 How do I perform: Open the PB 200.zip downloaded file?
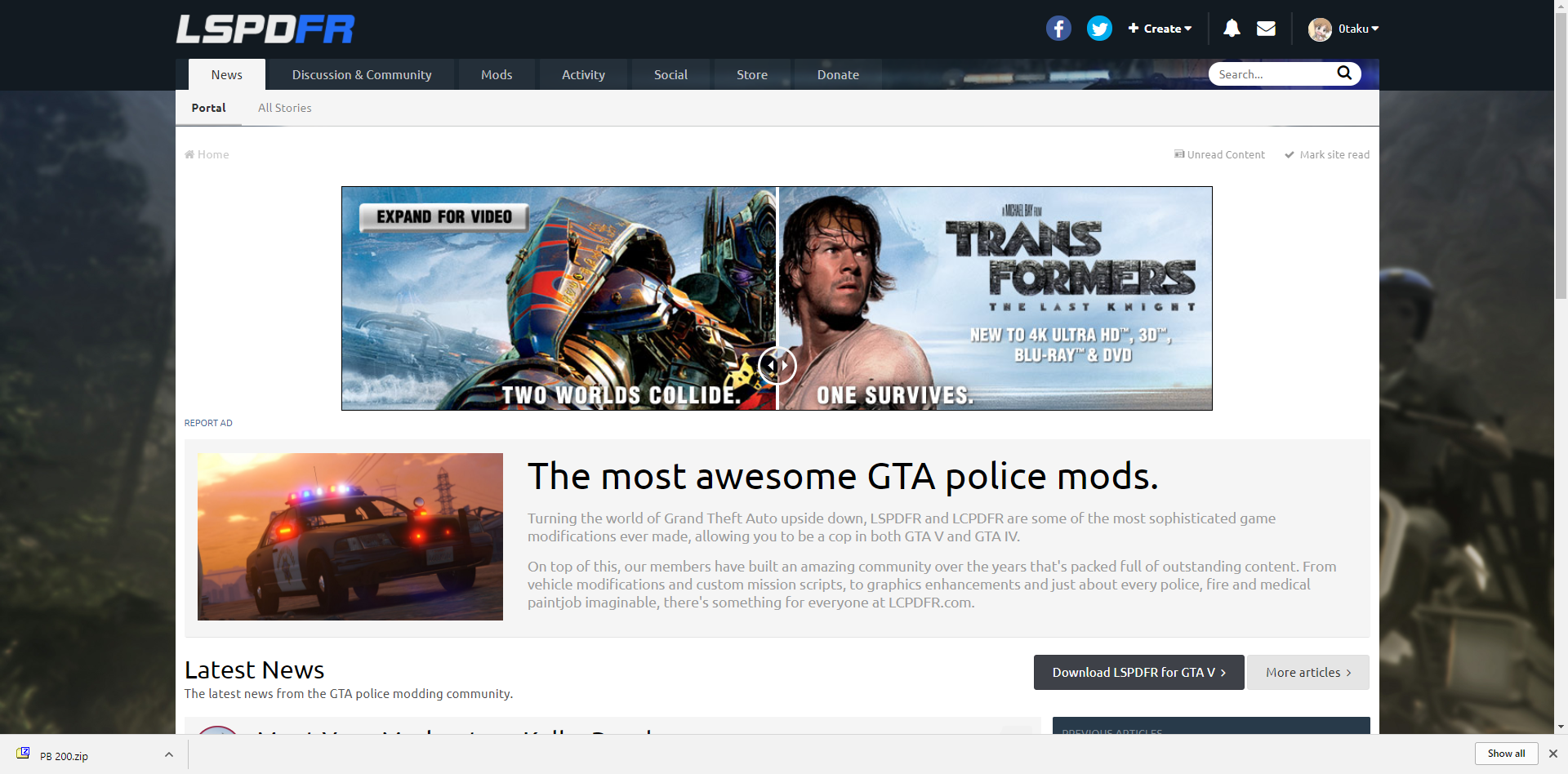[x=64, y=756]
